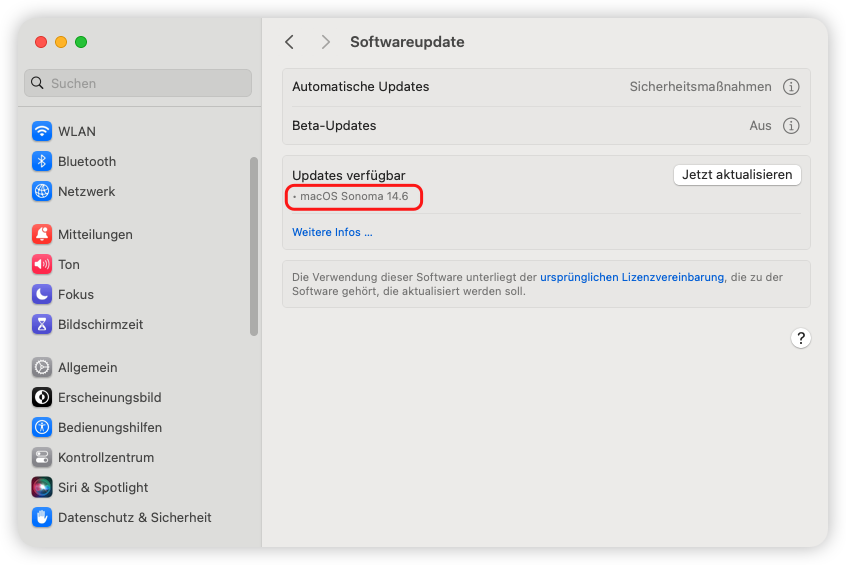Select the Netzwerk sidebar label
Screen dimensions: 846x565
tap(86, 192)
